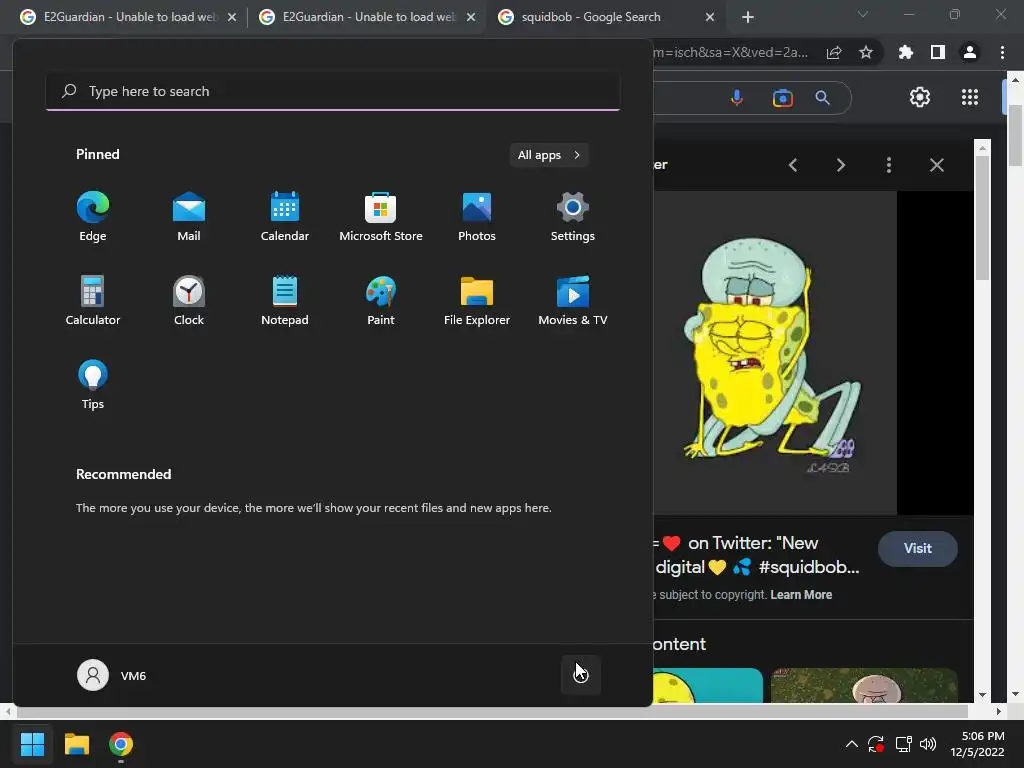Open Settings from Start menu
This screenshot has width=1024, height=768.
(x=573, y=216)
